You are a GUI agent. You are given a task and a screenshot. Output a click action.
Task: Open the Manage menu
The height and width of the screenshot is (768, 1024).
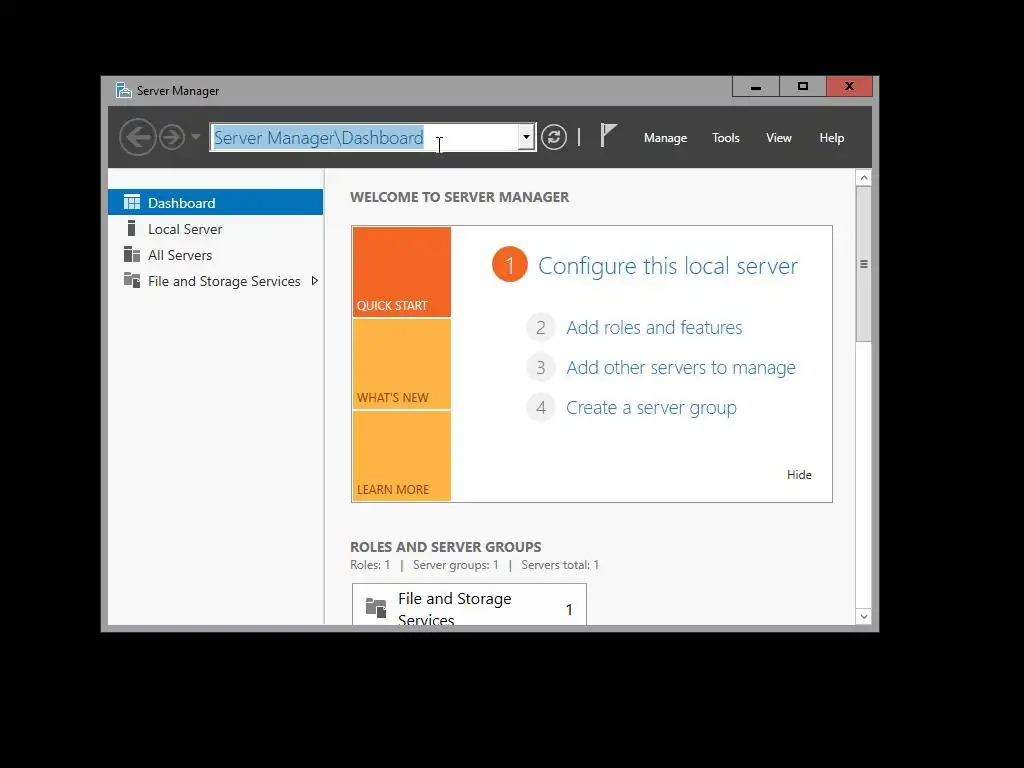[x=665, y=138]
